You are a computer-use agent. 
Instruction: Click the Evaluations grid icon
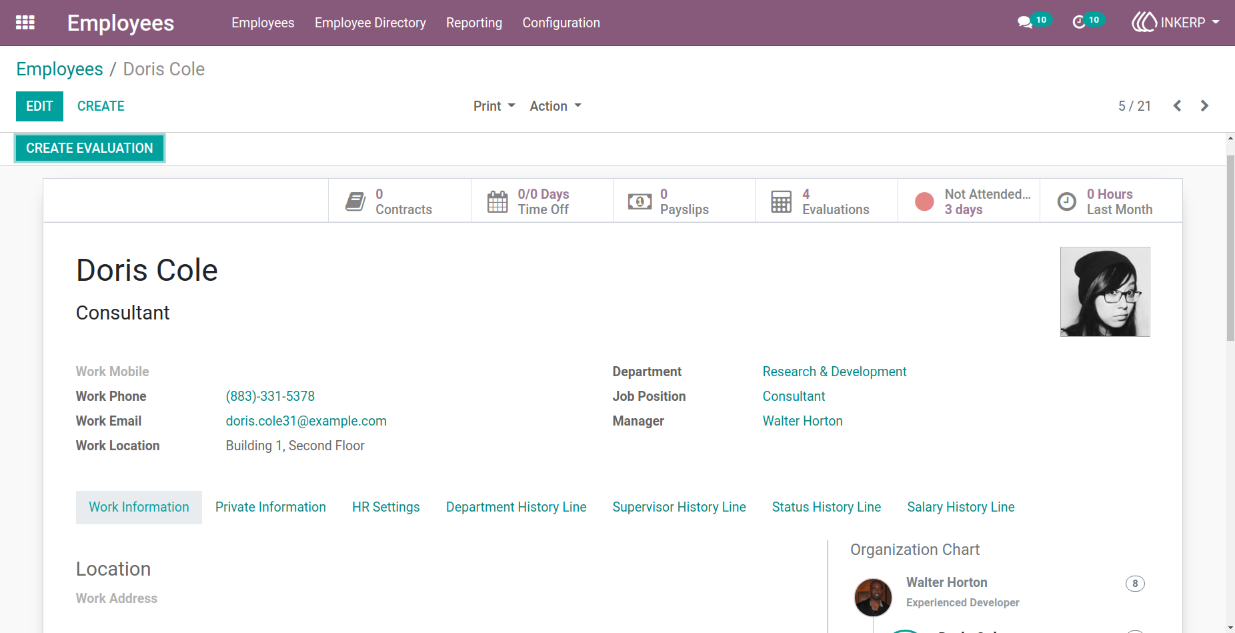[x=781, y=202]
